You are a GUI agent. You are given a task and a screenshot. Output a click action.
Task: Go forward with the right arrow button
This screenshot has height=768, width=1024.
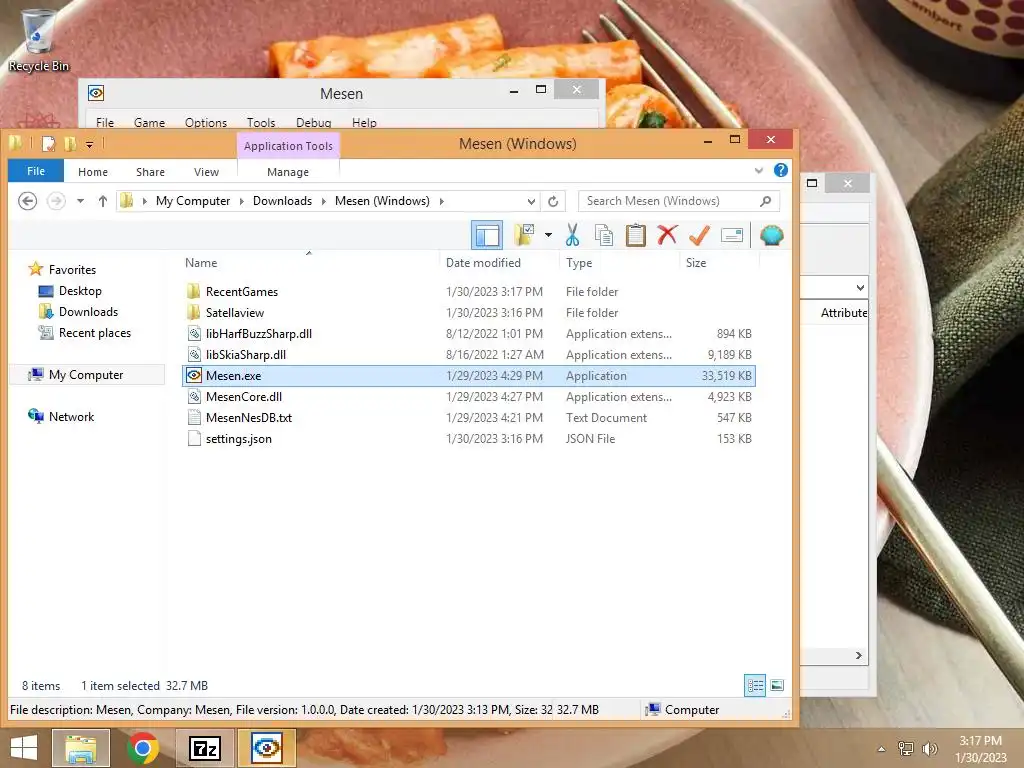pyautogui.click(x=56, y=201)
